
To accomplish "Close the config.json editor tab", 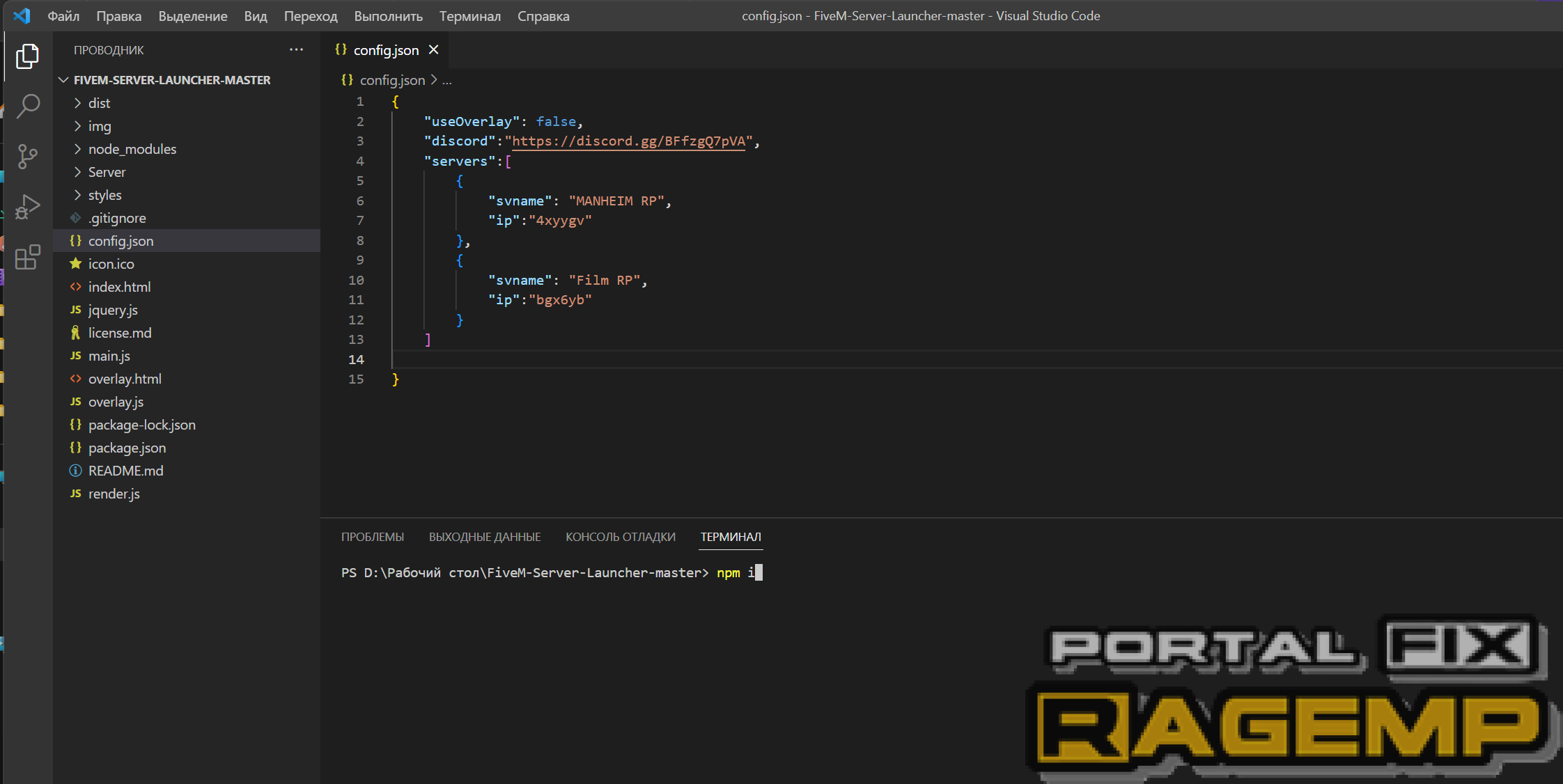I will pos(433,49).
